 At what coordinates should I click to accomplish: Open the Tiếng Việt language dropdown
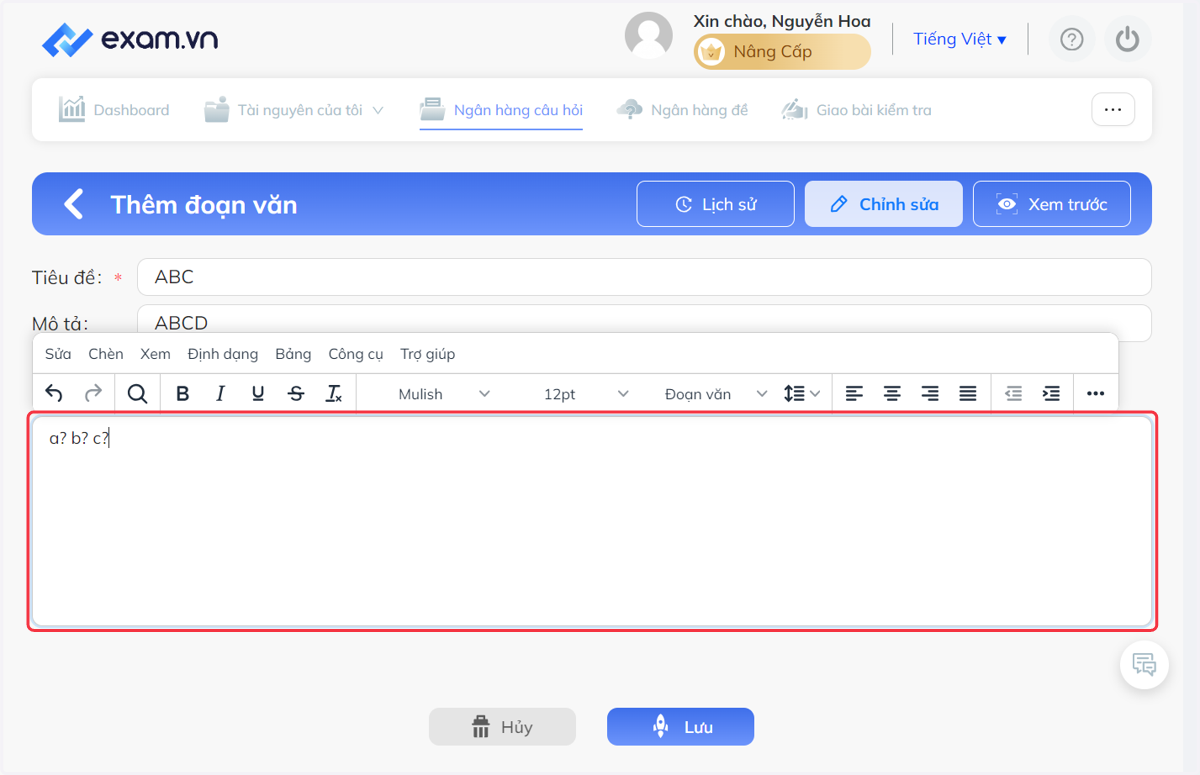[x=960, y=39]
